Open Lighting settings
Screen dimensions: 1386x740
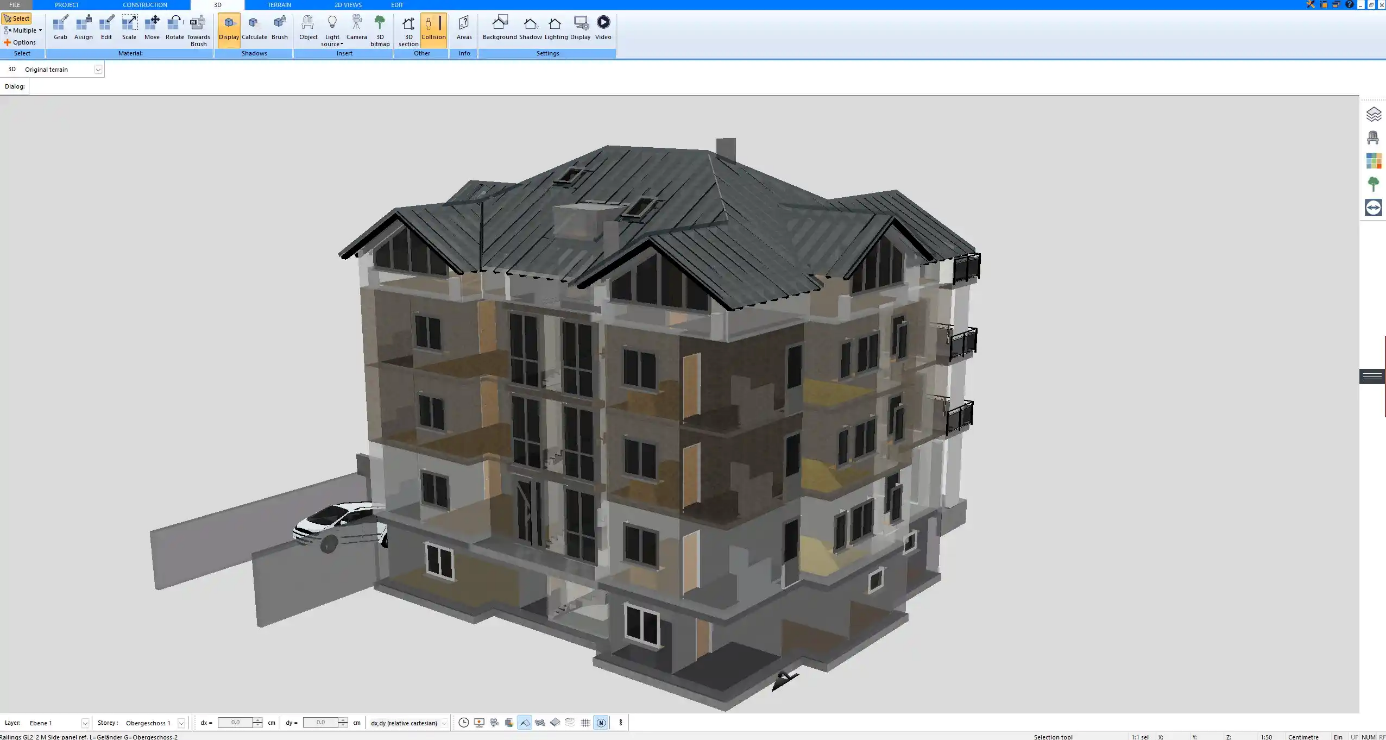[x=556, y=28]
